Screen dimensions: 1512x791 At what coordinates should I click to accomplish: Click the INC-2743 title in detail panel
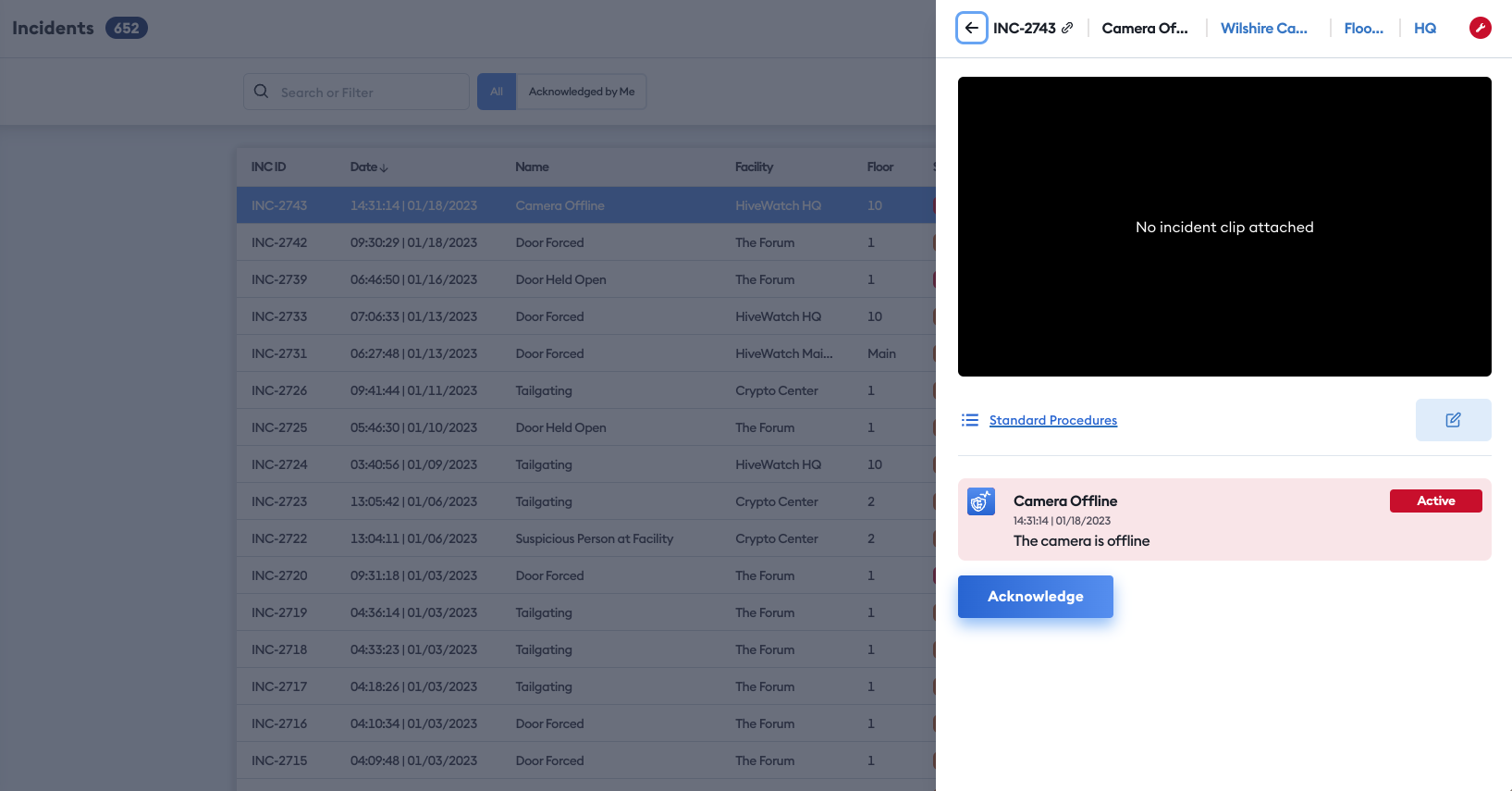(1025, 28)
